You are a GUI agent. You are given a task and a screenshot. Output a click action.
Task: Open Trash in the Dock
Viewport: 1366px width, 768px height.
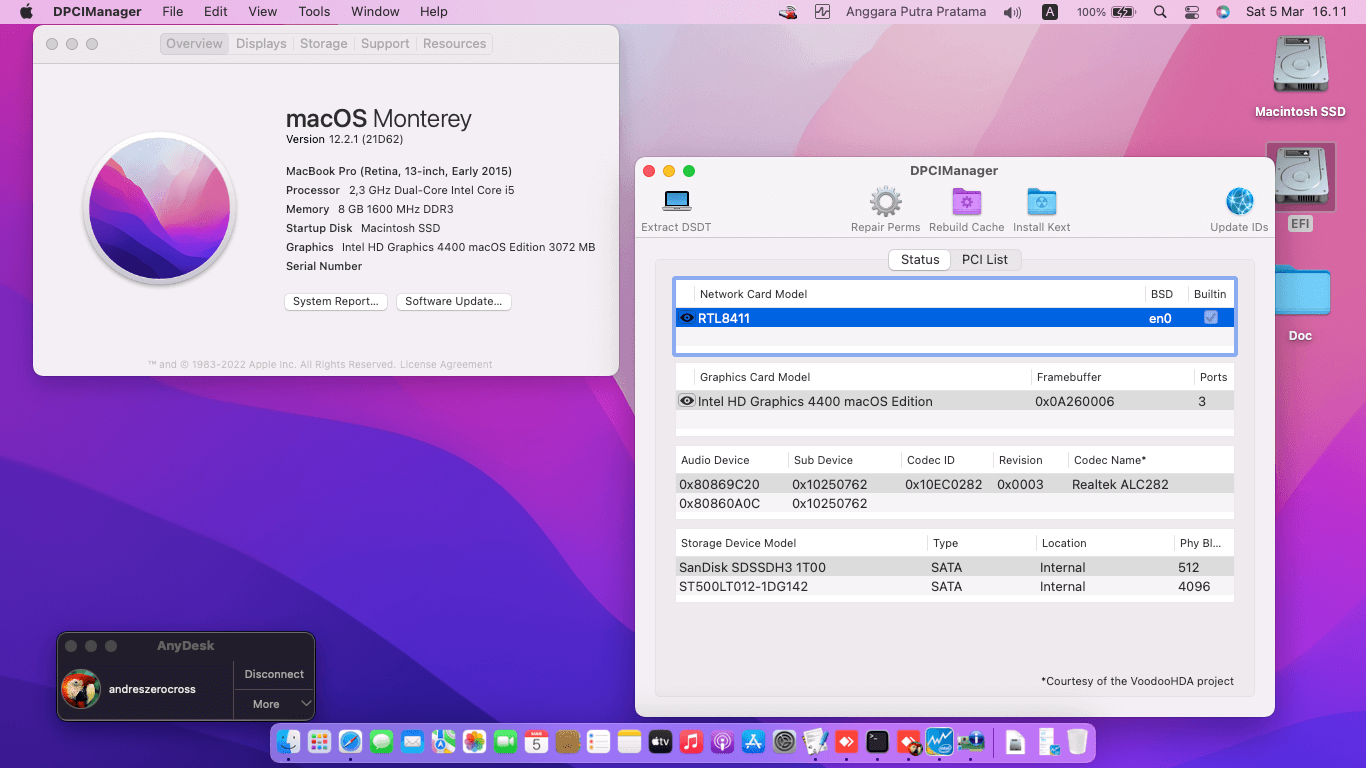1077,742
